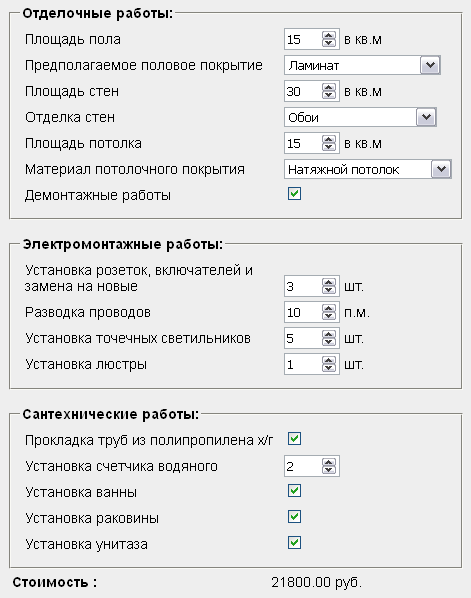The image size is (471, 598).
Task: Decrease Установка счетчика водяного count
Action: [329, 470]
